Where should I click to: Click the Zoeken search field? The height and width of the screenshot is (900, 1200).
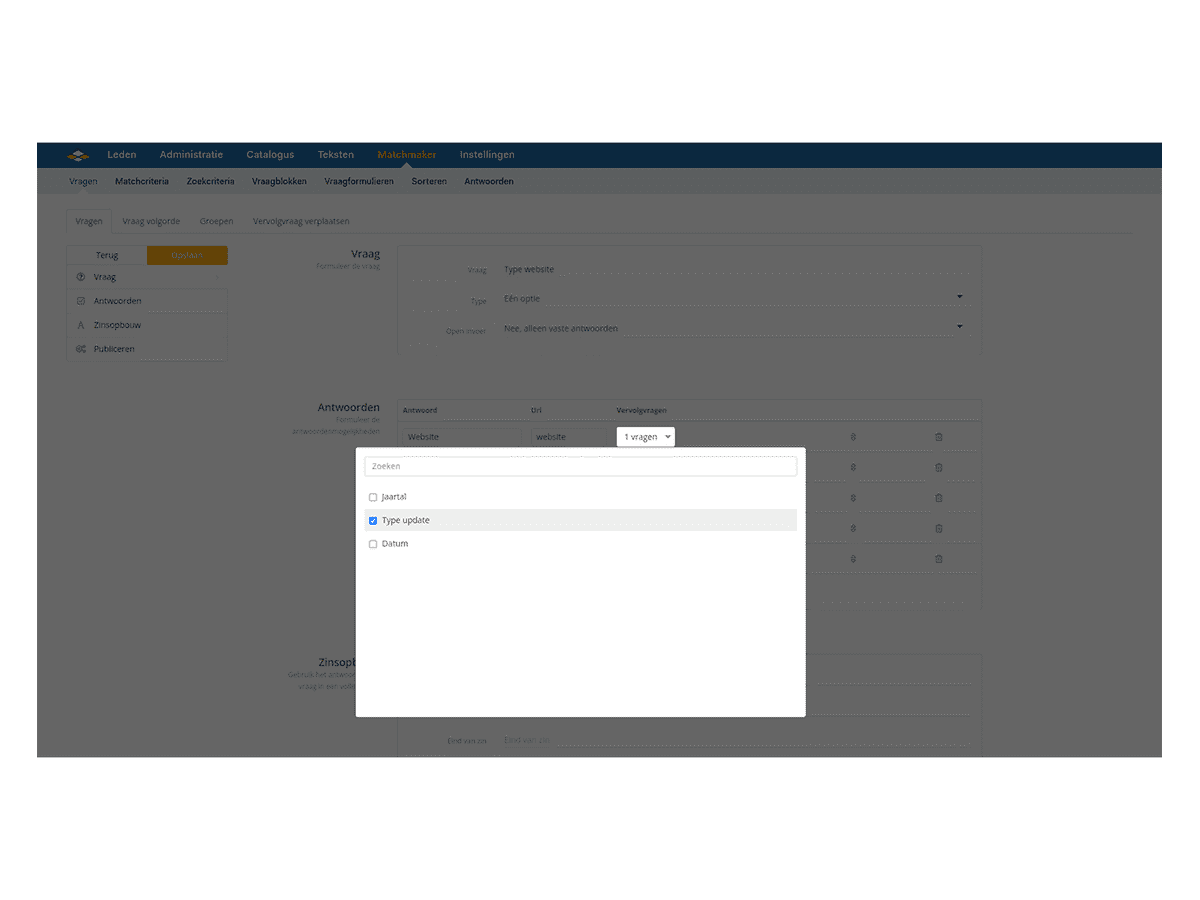click(580, 466)
